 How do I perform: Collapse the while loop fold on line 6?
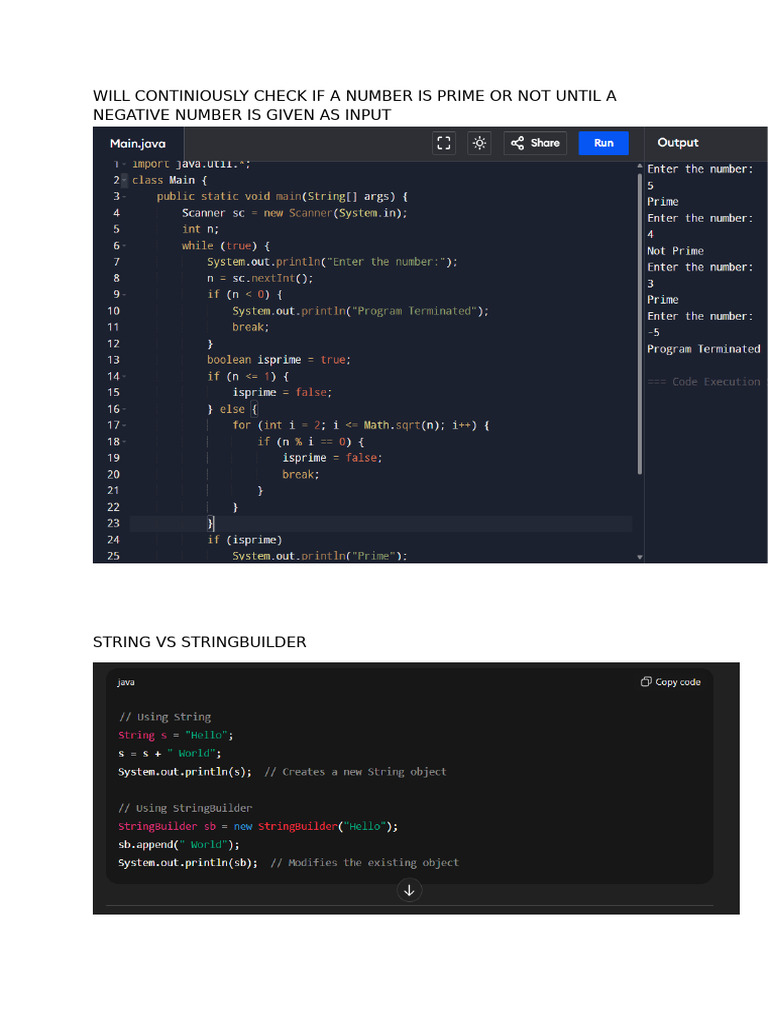coord(124,246)
